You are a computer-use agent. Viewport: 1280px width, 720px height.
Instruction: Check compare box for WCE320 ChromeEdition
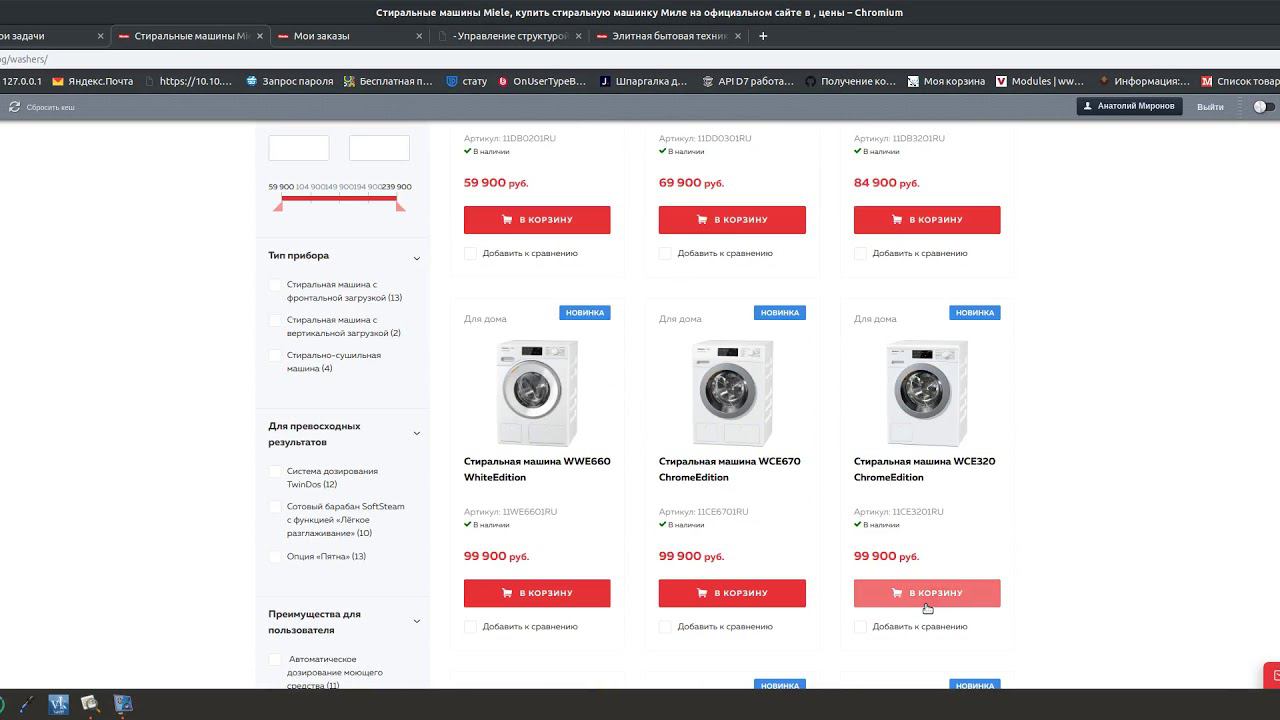pos(861,627)
